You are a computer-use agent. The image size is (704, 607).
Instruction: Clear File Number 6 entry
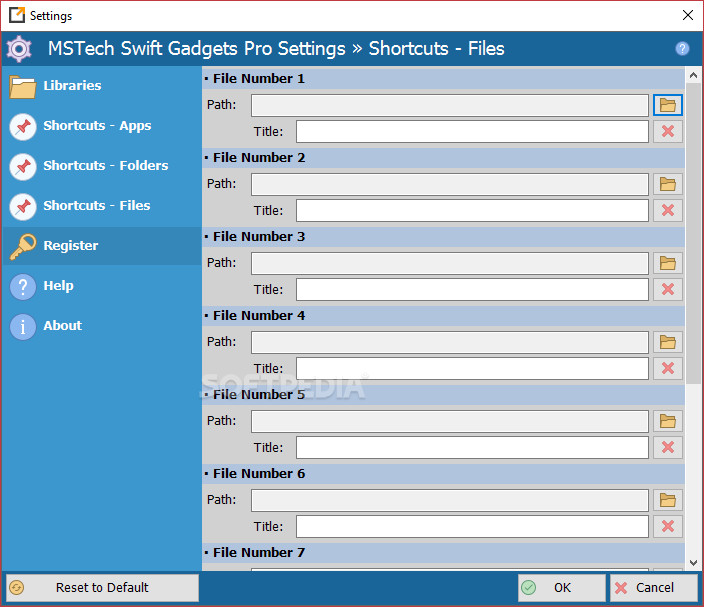(668, 527)
